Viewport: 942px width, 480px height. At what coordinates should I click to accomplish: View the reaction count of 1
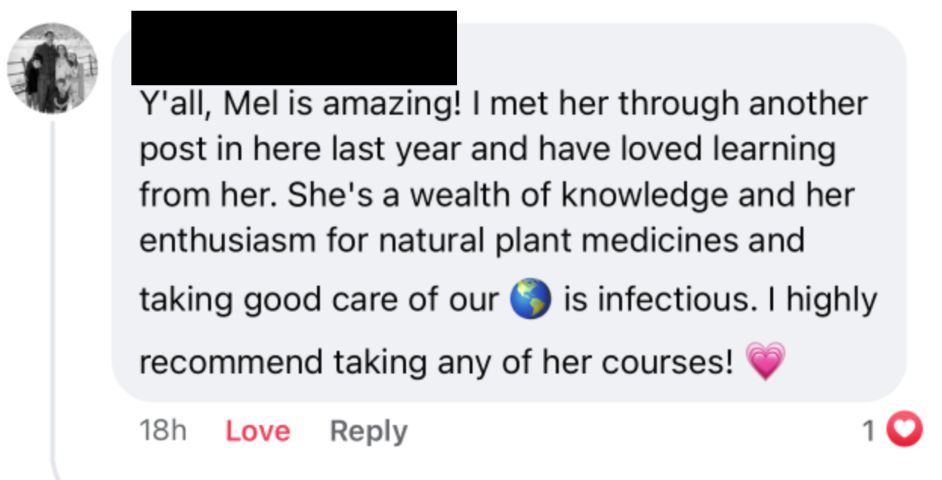click(x=869, y=431)
